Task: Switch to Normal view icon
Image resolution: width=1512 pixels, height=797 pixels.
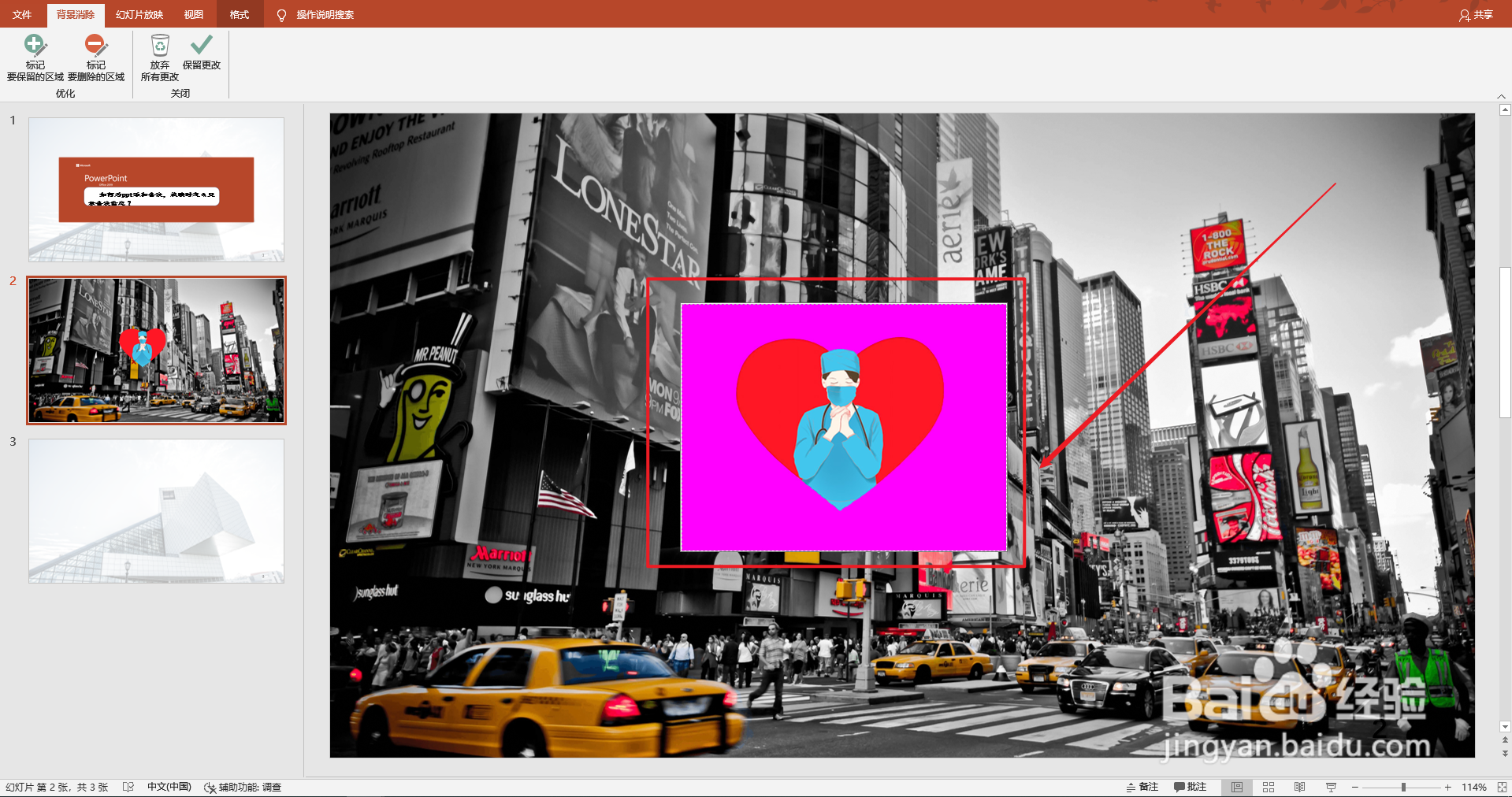Action: click(x=1237, y=787)
